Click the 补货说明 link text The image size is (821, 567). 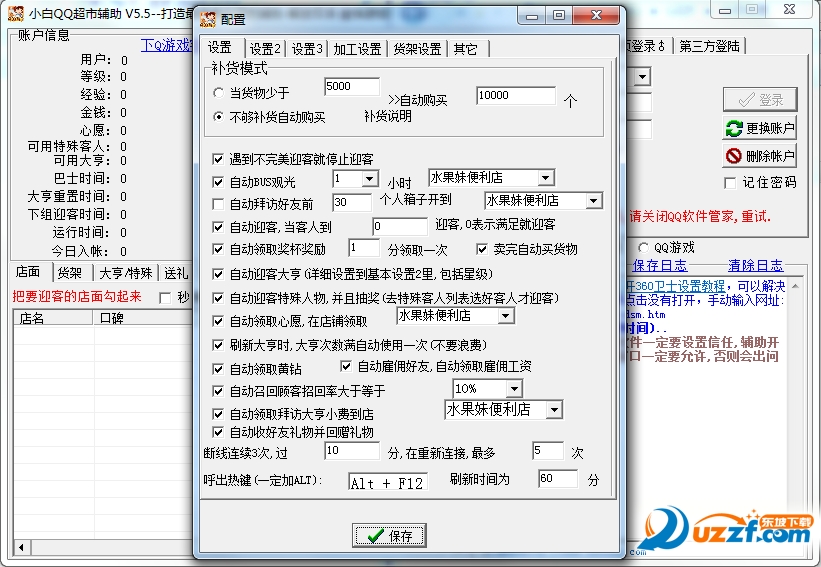click(x=387, y=116)
